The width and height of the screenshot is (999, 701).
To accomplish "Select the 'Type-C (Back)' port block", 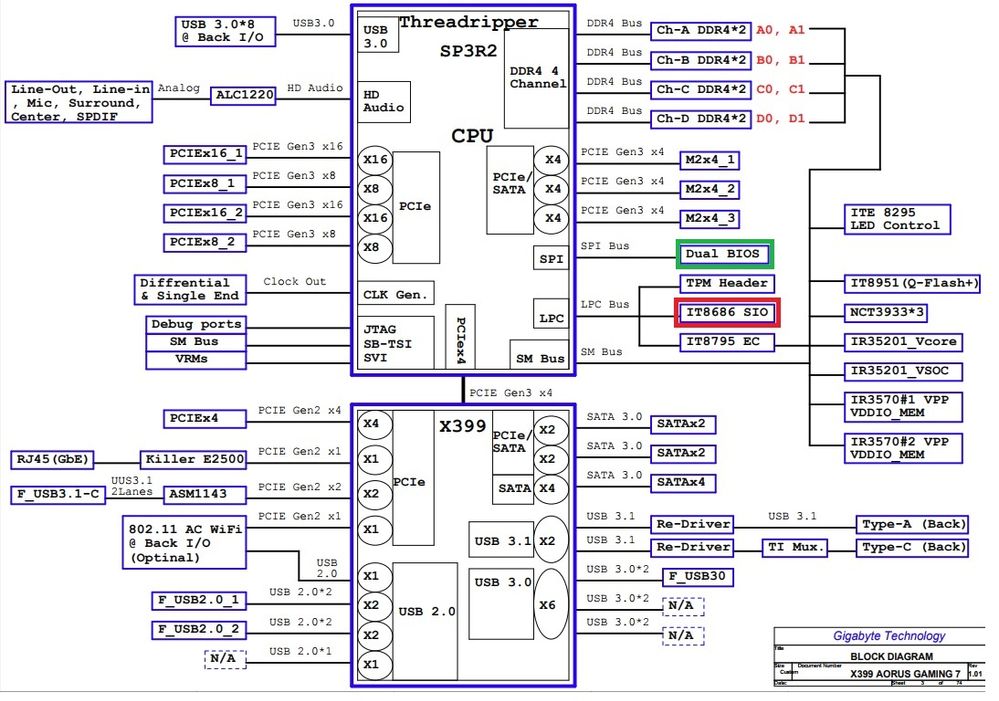I will 912,547.
